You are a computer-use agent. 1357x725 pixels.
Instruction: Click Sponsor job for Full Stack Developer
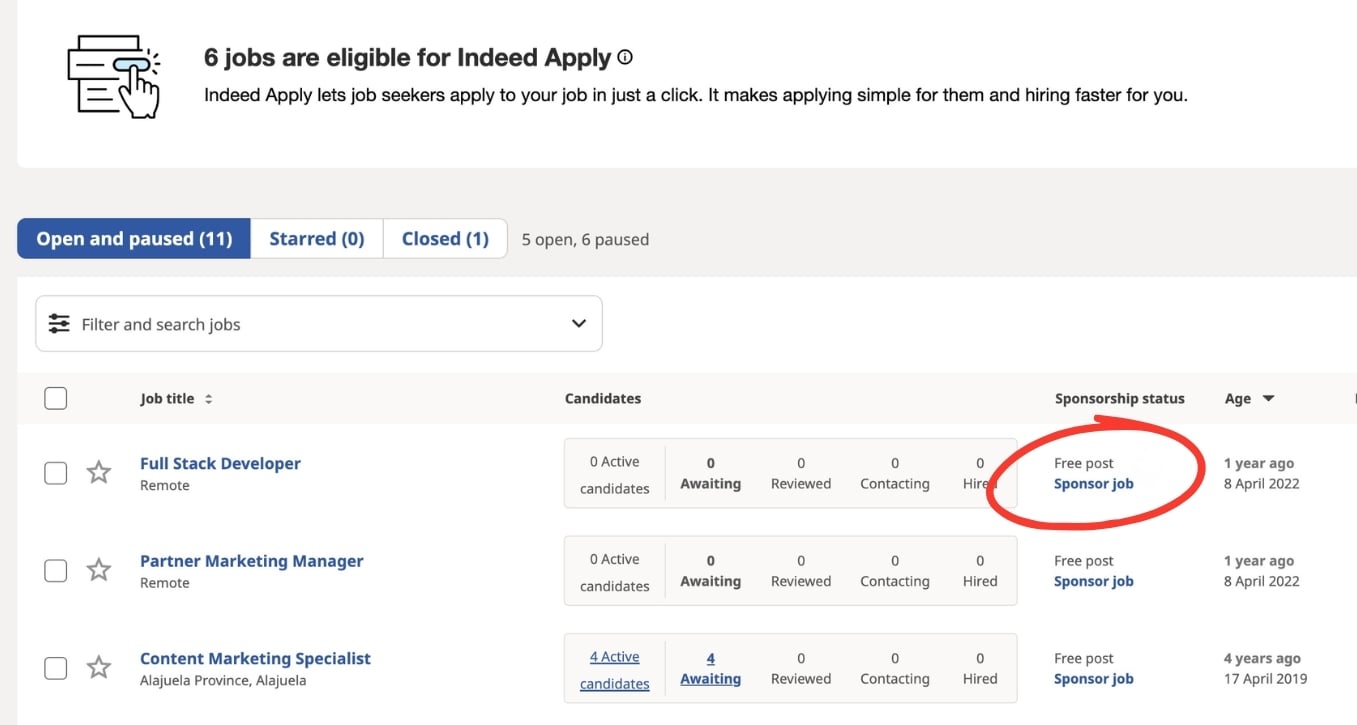[x=1094, y=483]
